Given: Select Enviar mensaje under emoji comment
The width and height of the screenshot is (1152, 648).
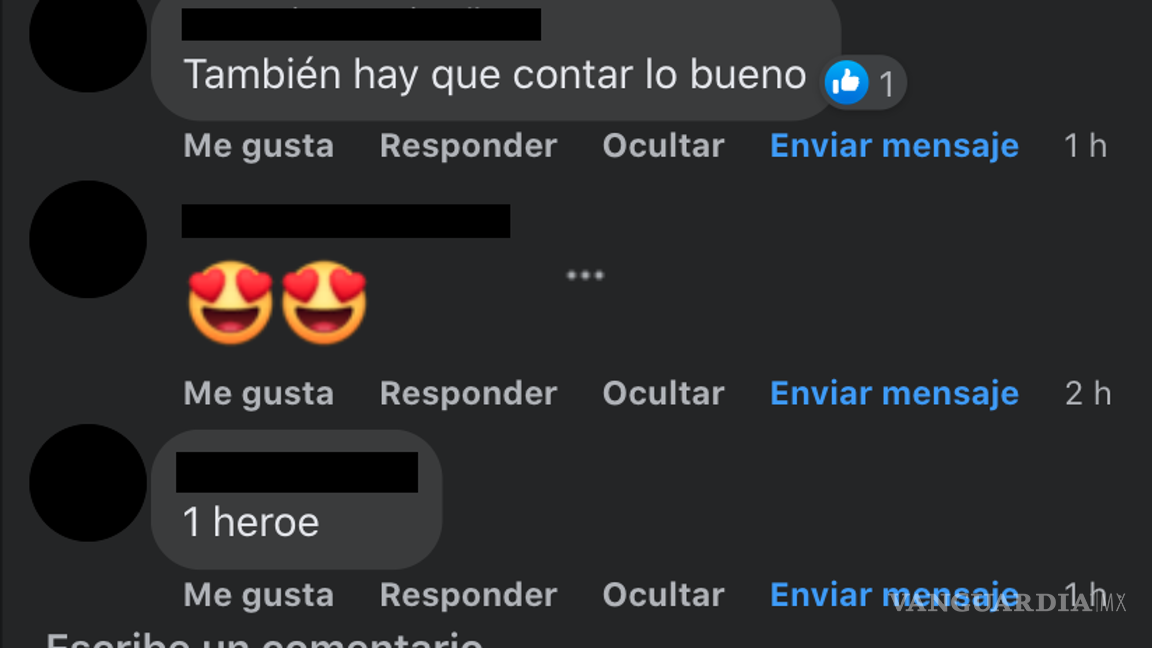Looking at the screenshot, I should click(894, 393).
